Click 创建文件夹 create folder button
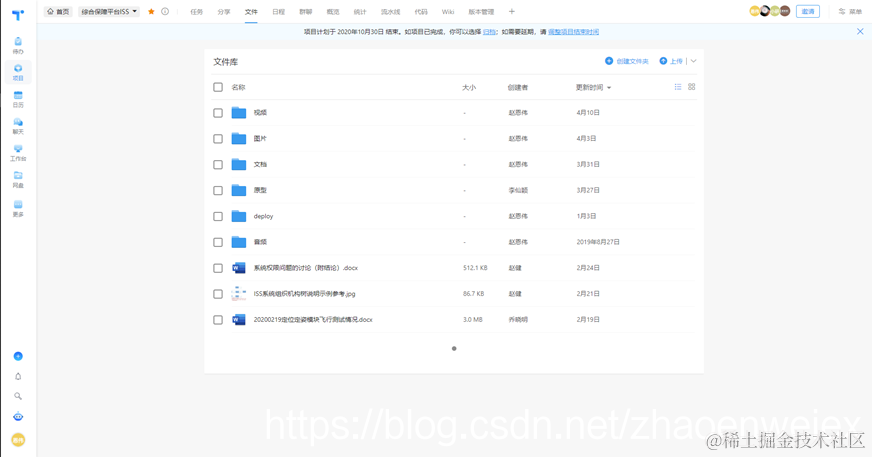Viewport: 872px width, 457px height. click(x=627, y=61)
